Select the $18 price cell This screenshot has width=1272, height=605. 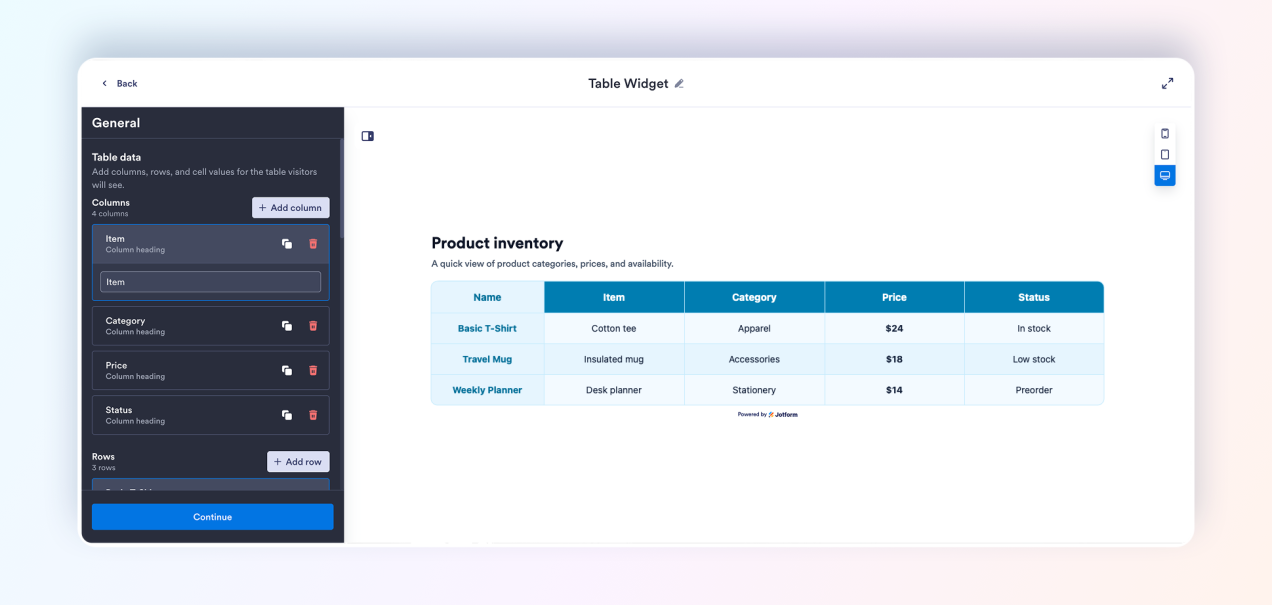coord(894,359)
